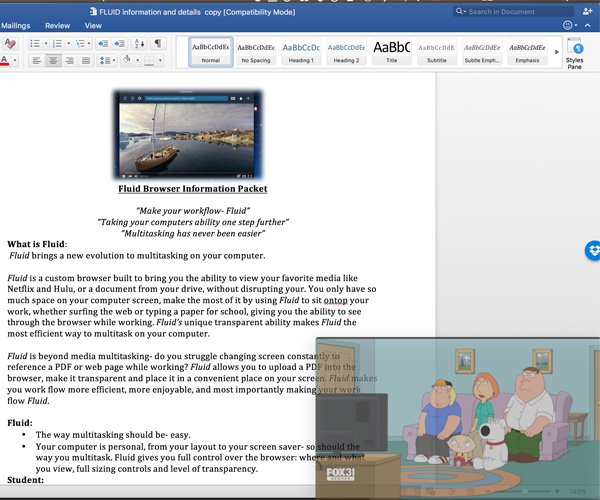Click the Fluid Browser Information Packet heading

pyautogui.click(x=192, y=189)
